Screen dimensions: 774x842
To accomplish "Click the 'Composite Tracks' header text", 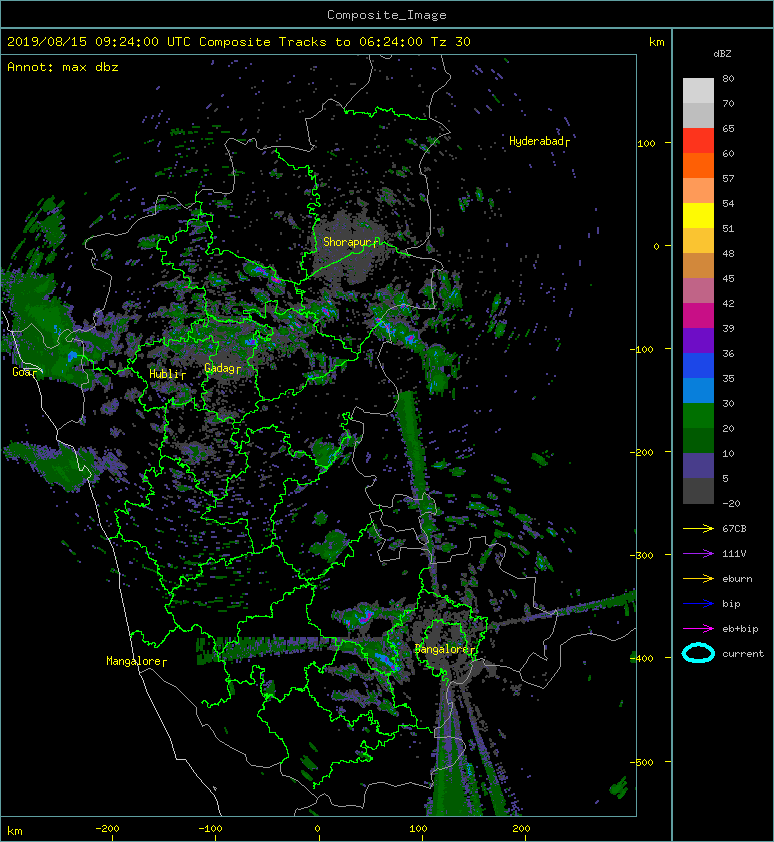I will 263,42.
